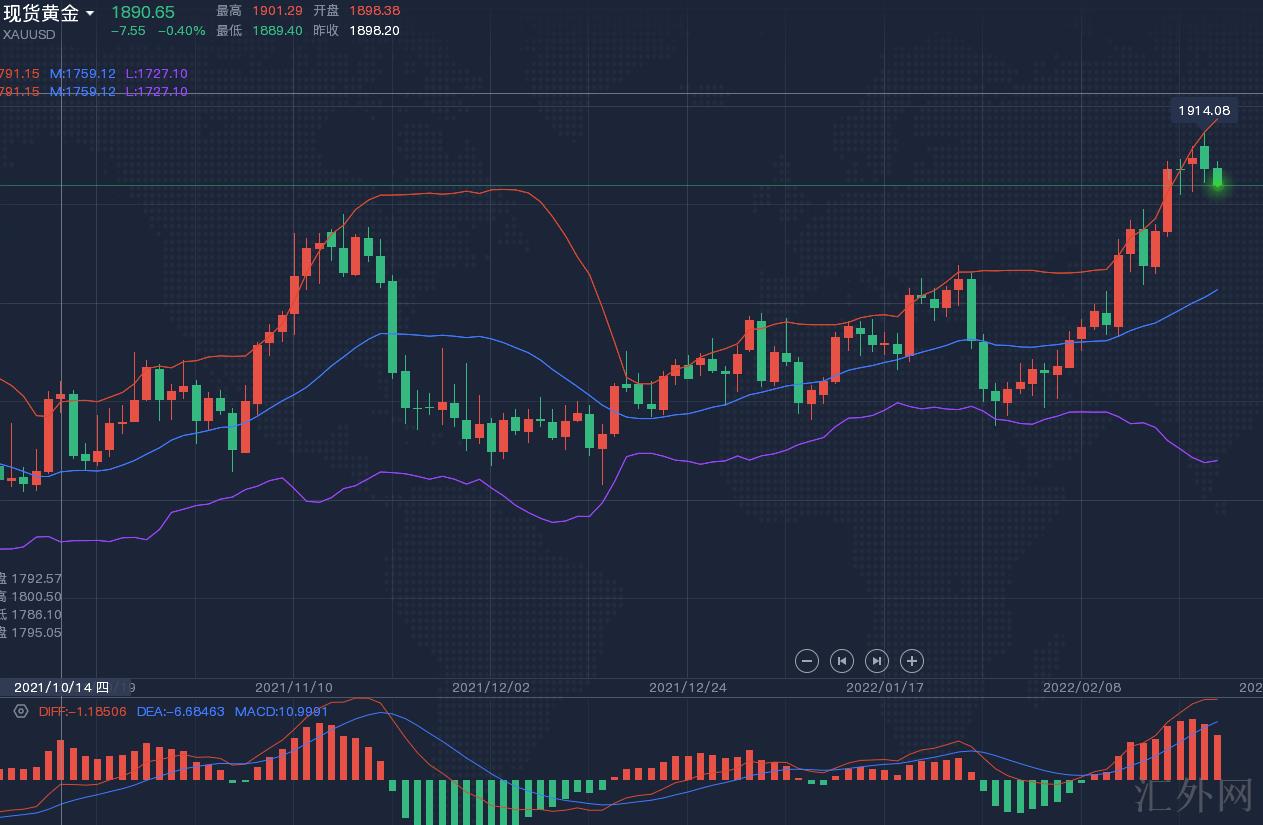This screenshot has height=825, width=1263.
Task: Click the 2022/01/17 date on time axis
Action: point(884,687)
